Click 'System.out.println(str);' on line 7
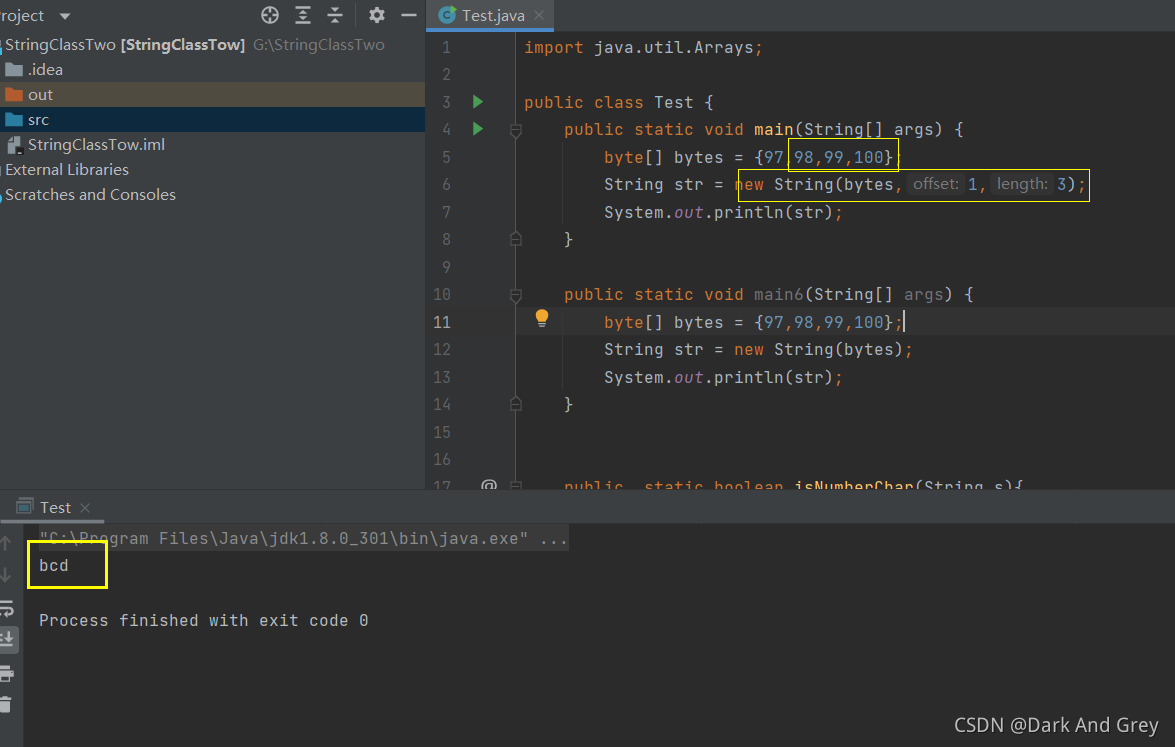The height and width of the screenshot is (747, 1175). click(x=723, y=213)
